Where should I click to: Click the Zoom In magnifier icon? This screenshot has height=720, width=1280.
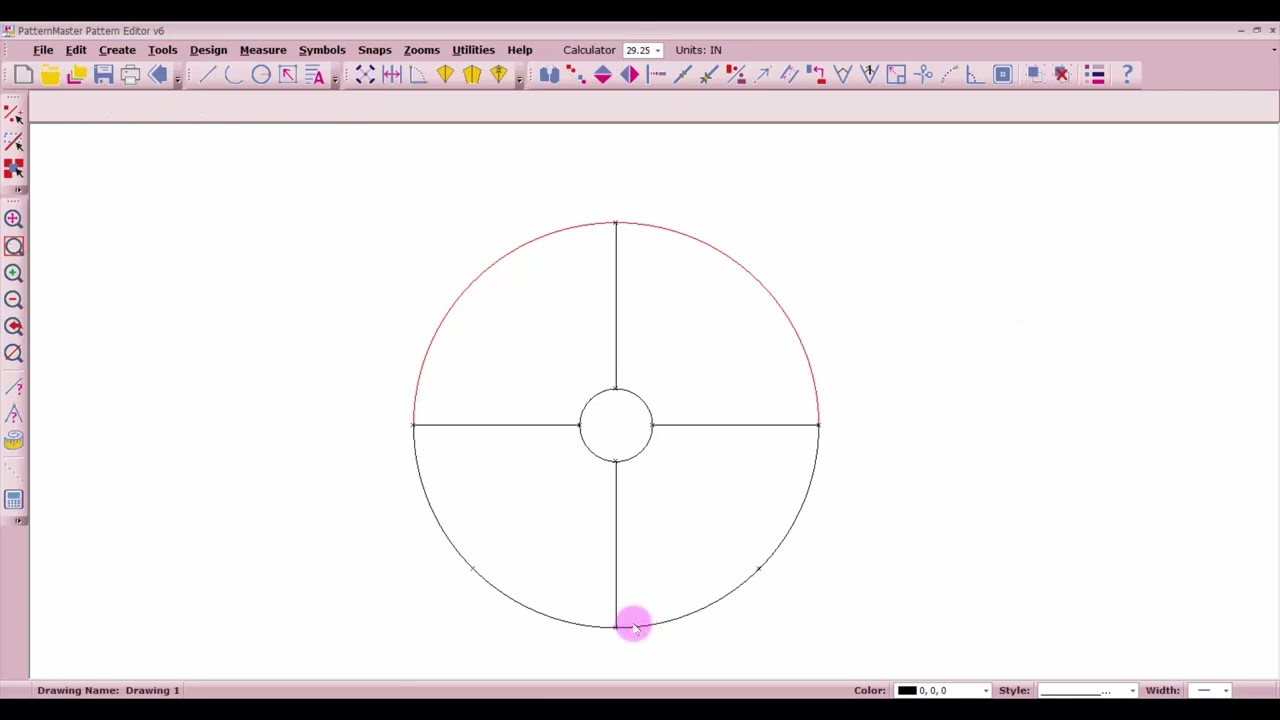point(14,273)
